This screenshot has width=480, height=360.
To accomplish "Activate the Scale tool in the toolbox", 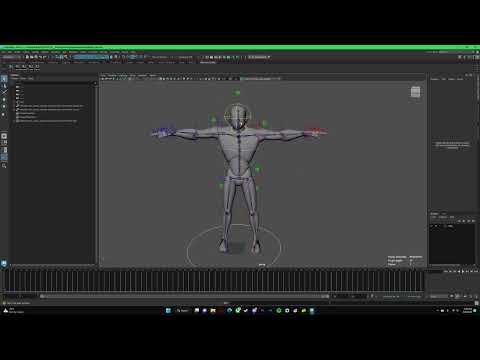I will [4, 114].
